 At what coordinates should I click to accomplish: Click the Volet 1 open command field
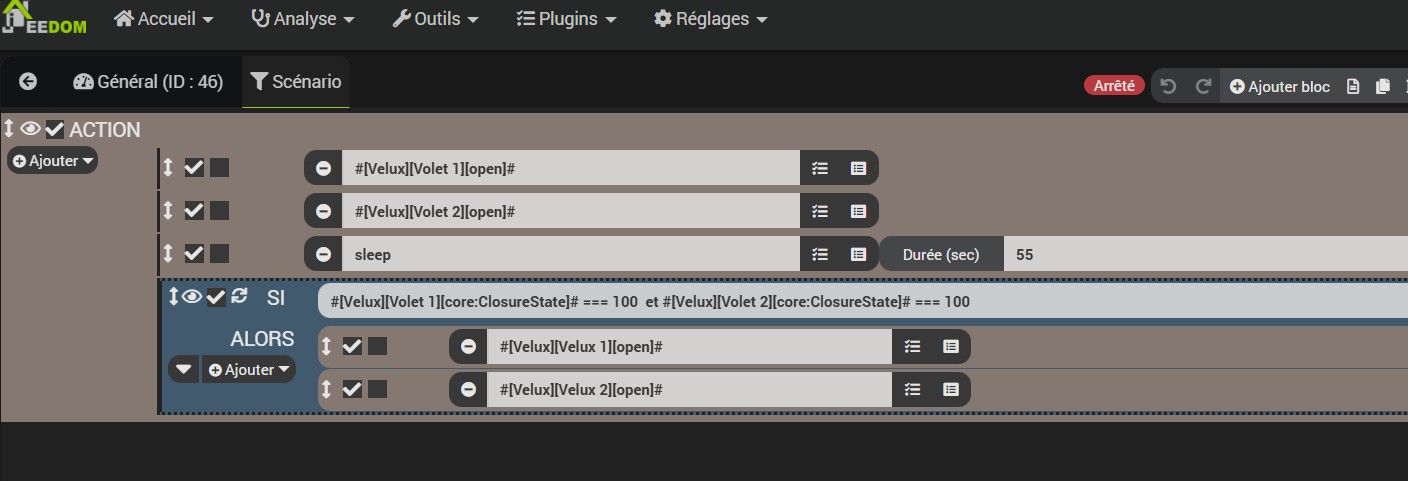click(x=571, y=169)
